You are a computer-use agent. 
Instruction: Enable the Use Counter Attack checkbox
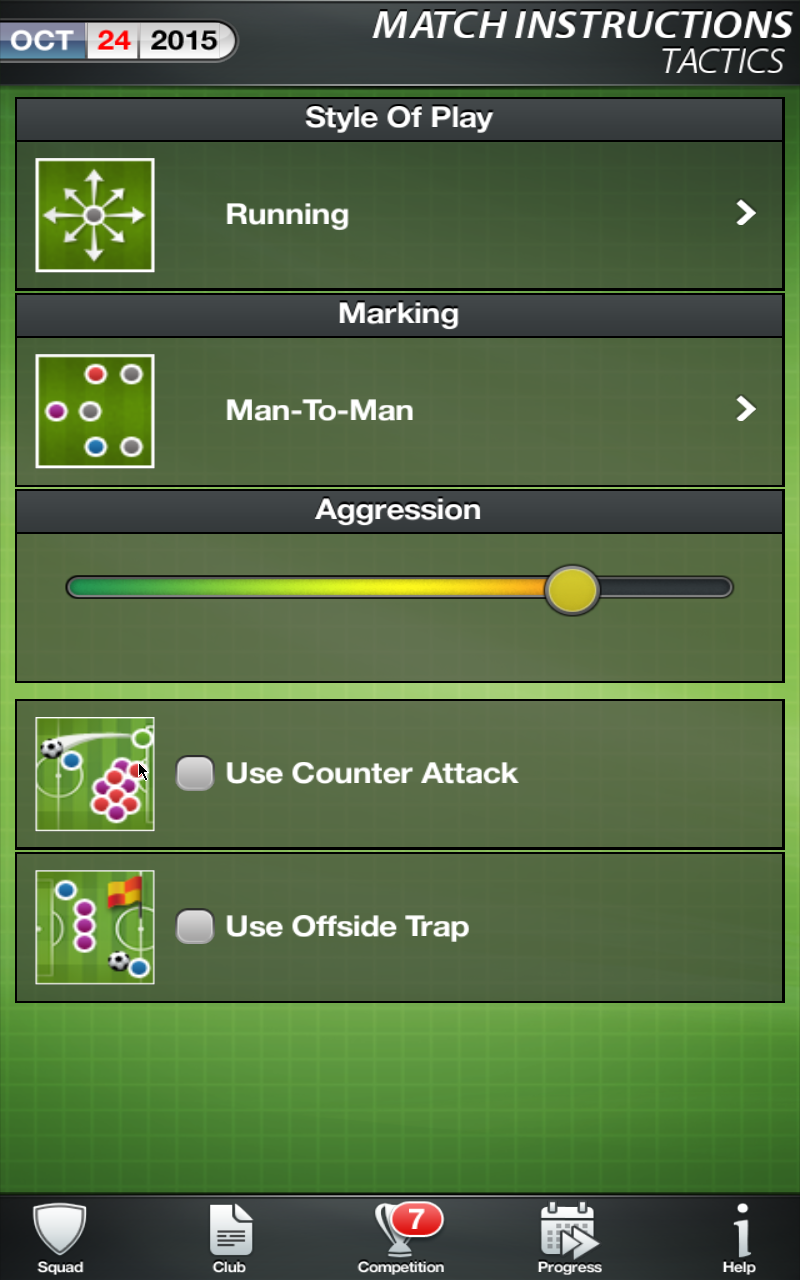(195, 773)
